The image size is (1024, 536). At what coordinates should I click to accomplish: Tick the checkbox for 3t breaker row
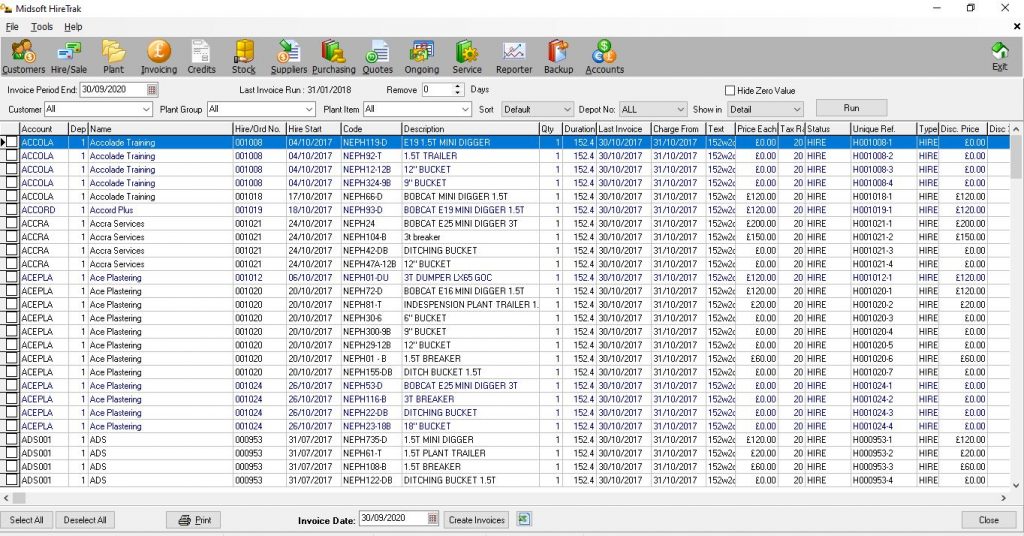point(12,237)
